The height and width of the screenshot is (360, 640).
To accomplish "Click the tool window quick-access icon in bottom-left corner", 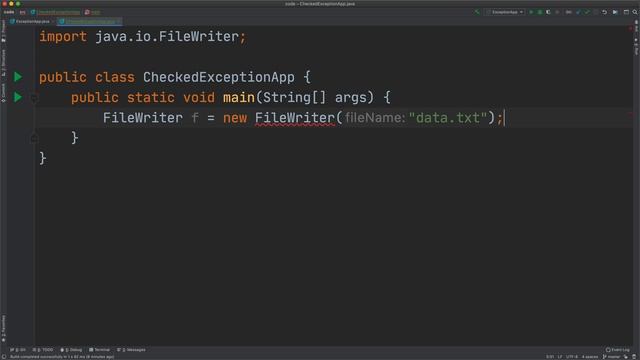I will 4,357.
